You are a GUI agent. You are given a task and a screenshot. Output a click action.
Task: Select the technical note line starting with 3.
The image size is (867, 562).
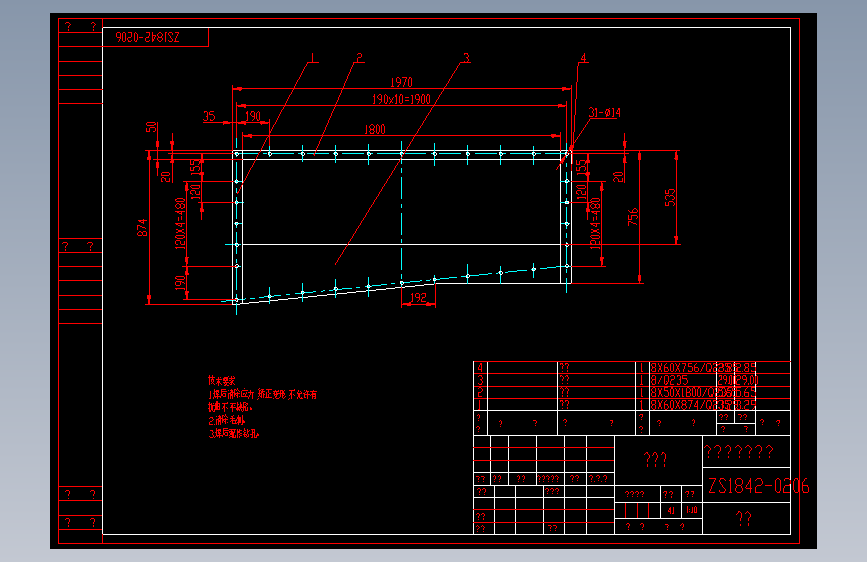pyautogui.click(x=233, y=434)
